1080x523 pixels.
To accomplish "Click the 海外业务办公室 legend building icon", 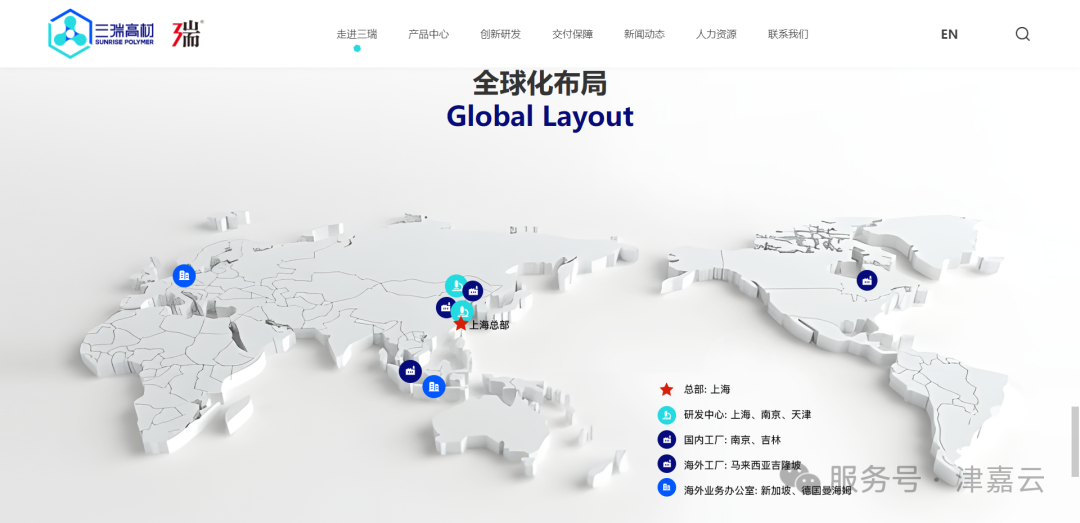I will pos(666,488).
